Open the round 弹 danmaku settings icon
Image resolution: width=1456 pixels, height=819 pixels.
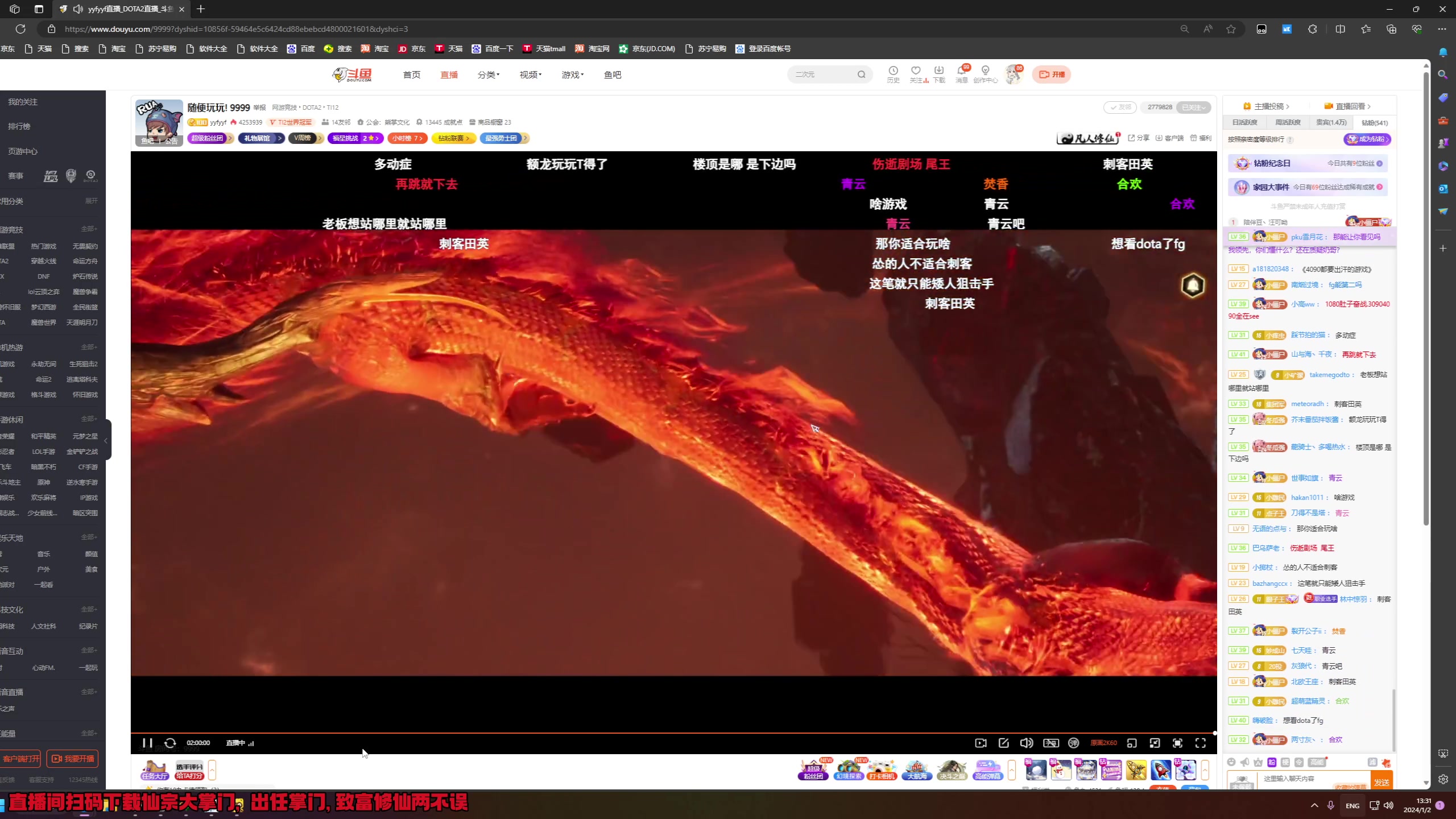[1074, 743]
